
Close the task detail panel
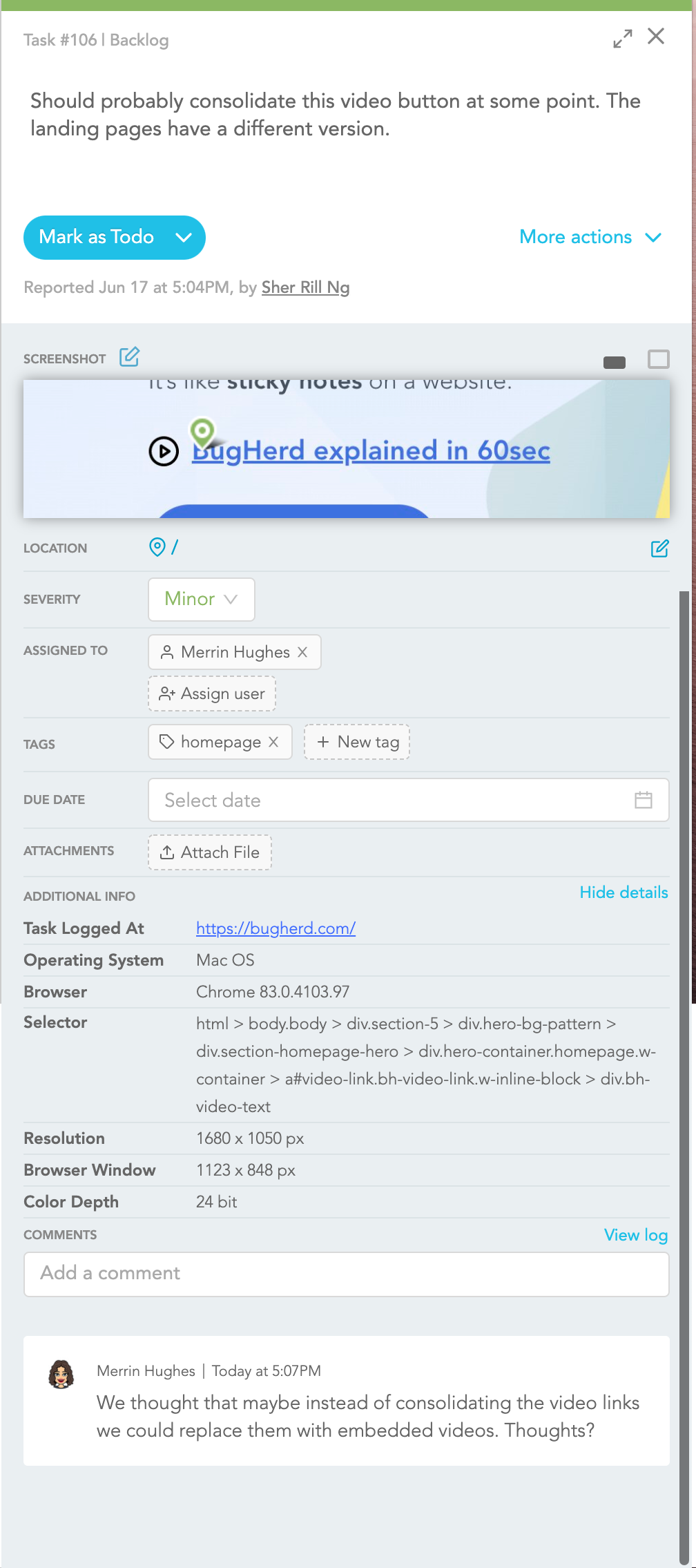click(656, 36)
